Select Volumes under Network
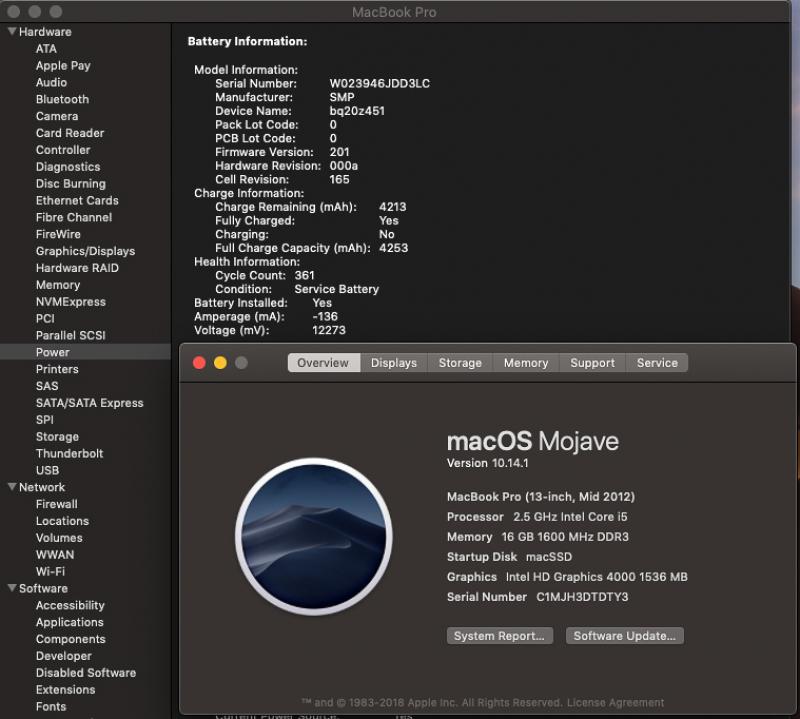800x719 pixels. pos(59,537)
